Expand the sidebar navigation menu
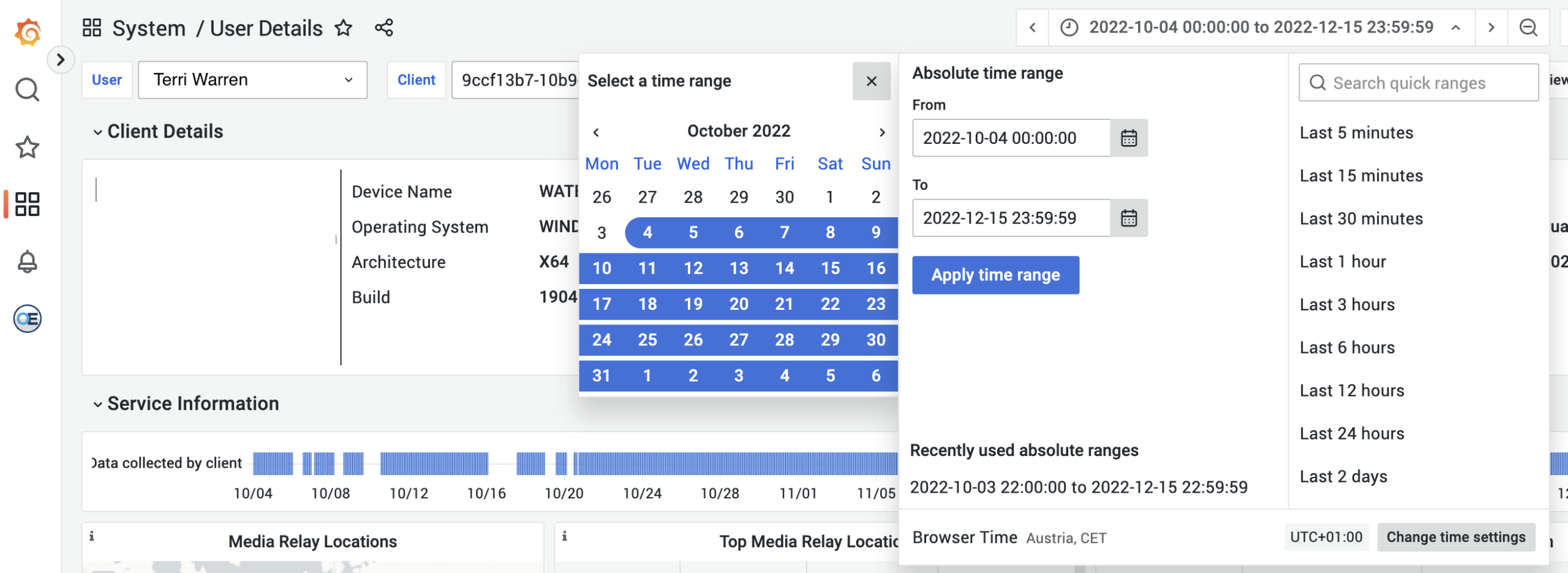The width and height of the screenshot is (1568, 573). (x=61, y=60)
